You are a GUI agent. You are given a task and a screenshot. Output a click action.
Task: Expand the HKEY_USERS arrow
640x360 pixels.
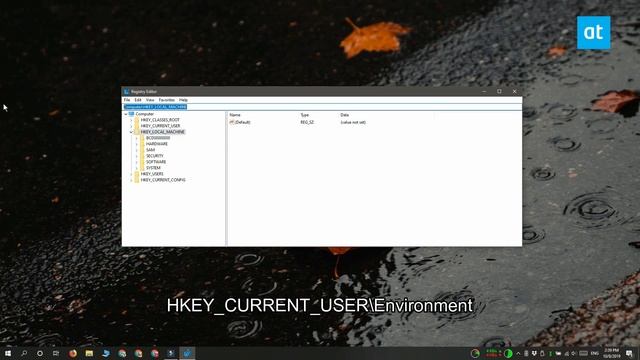pyautogui.click(x=131, y=174)
